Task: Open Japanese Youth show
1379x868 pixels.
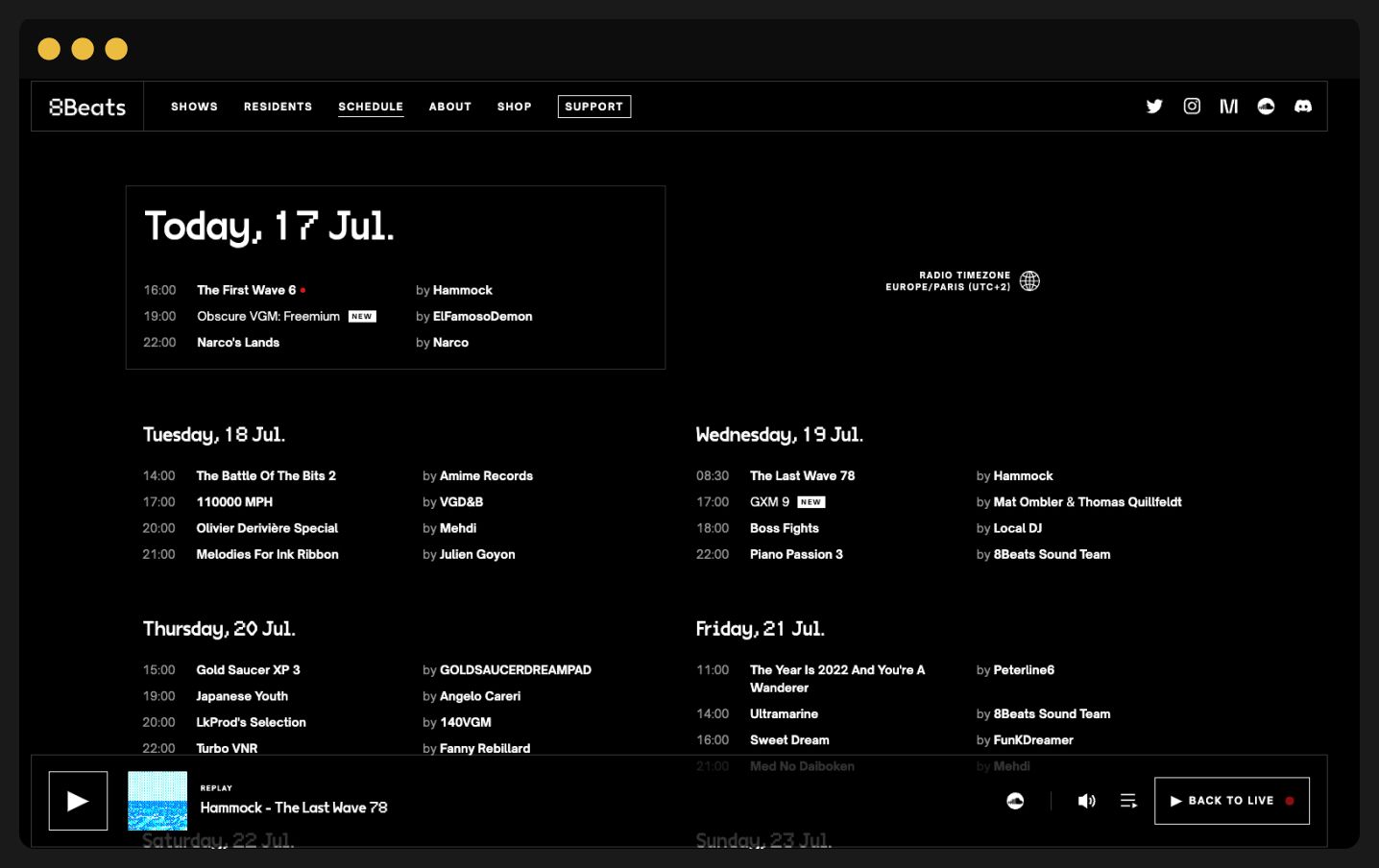Action: pyautogui.click(x=242, y=696)
